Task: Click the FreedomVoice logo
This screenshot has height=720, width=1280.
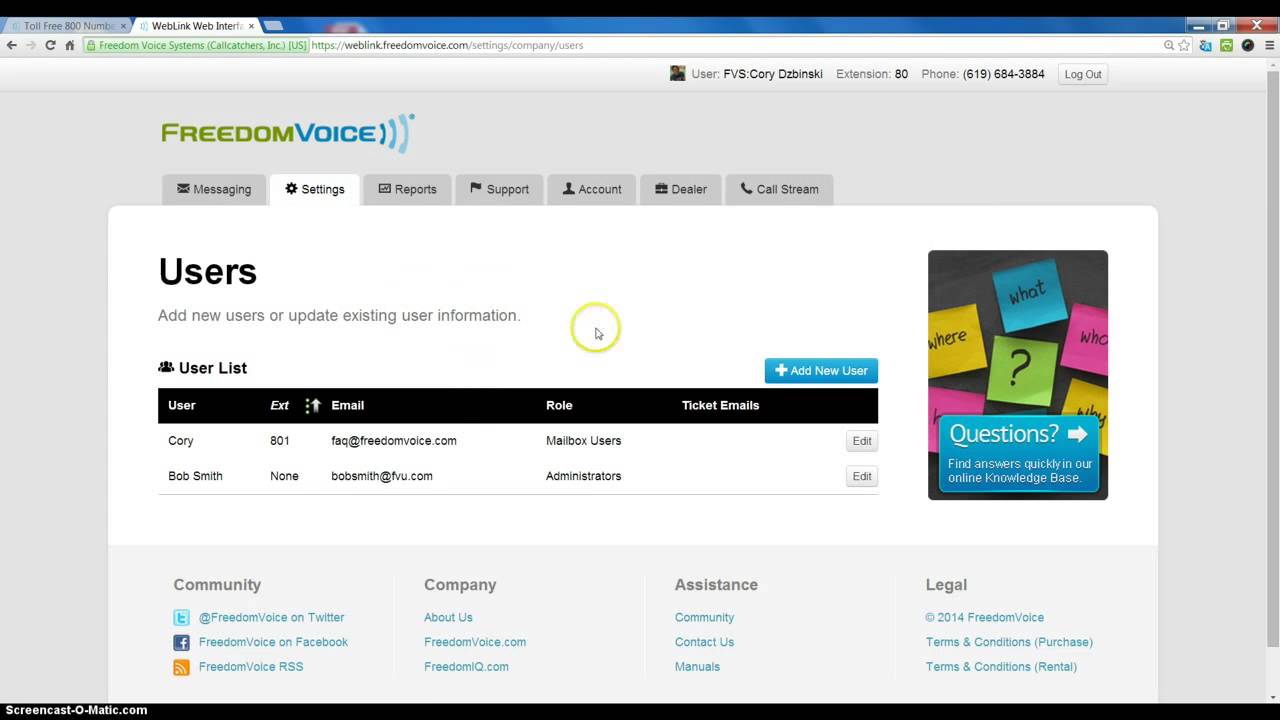Action: pos(288,133)
